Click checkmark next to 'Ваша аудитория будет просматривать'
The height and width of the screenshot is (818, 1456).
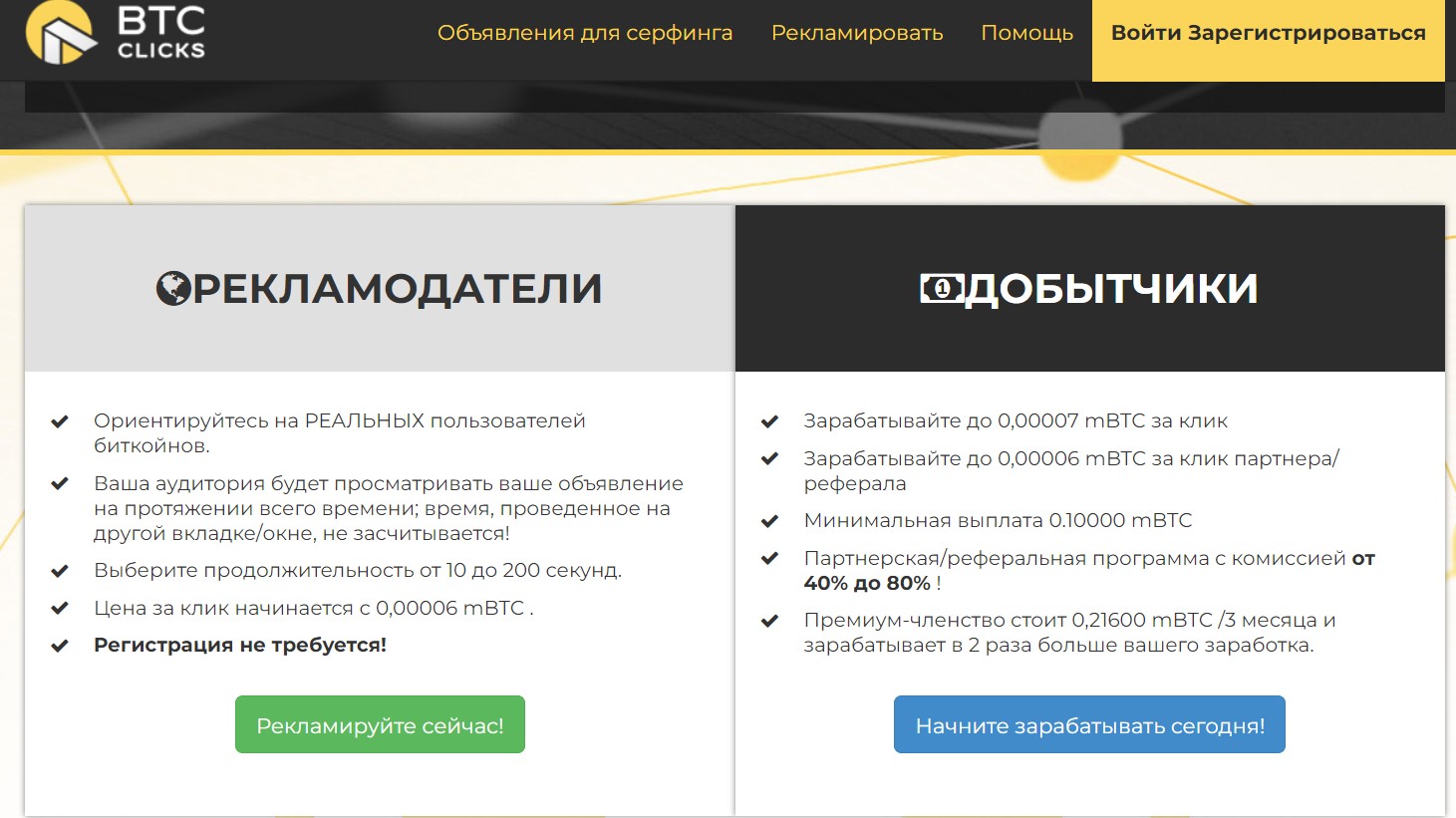[x=60, y=483]
